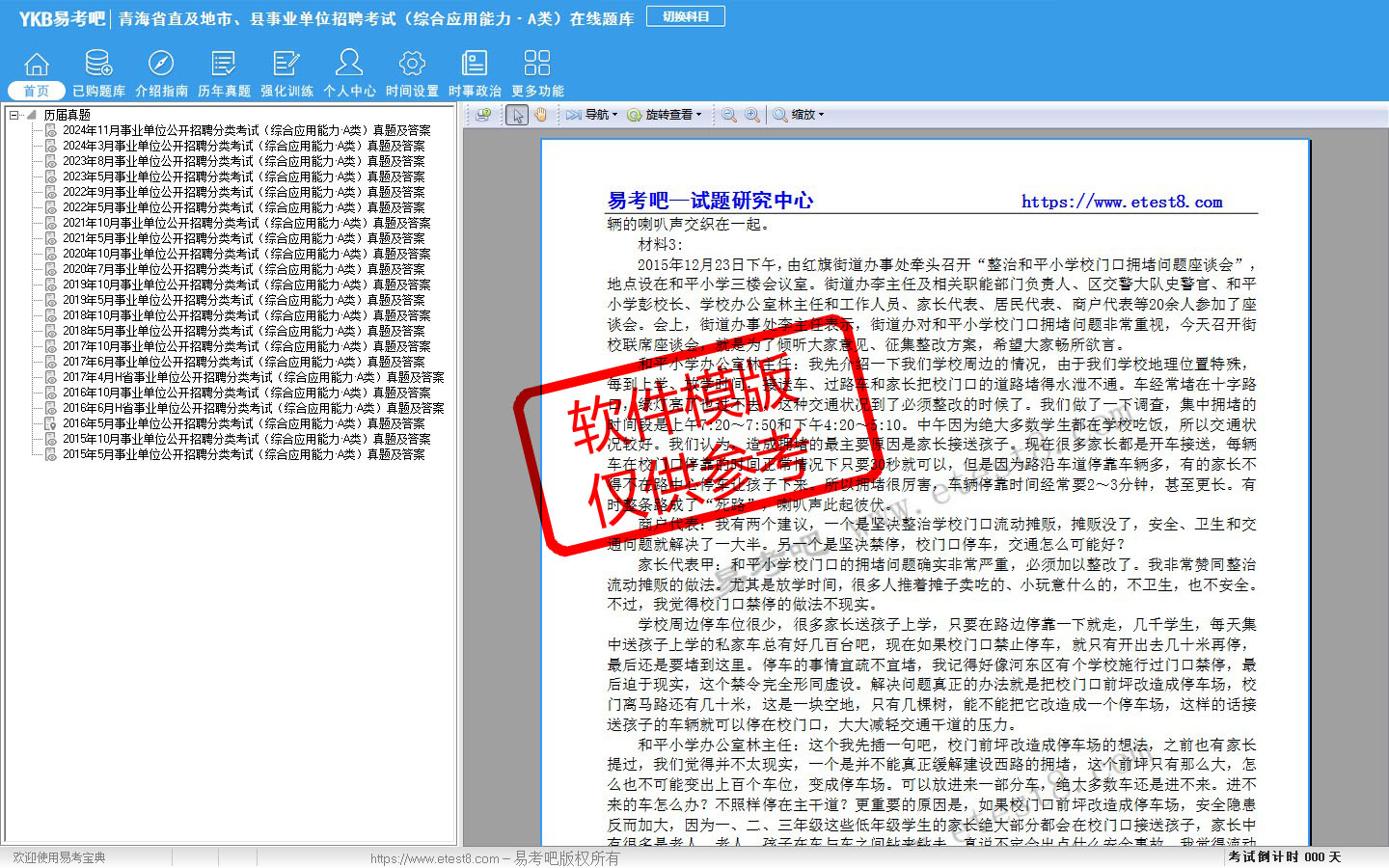Activate the arrow selection tool

click(517, 115)
